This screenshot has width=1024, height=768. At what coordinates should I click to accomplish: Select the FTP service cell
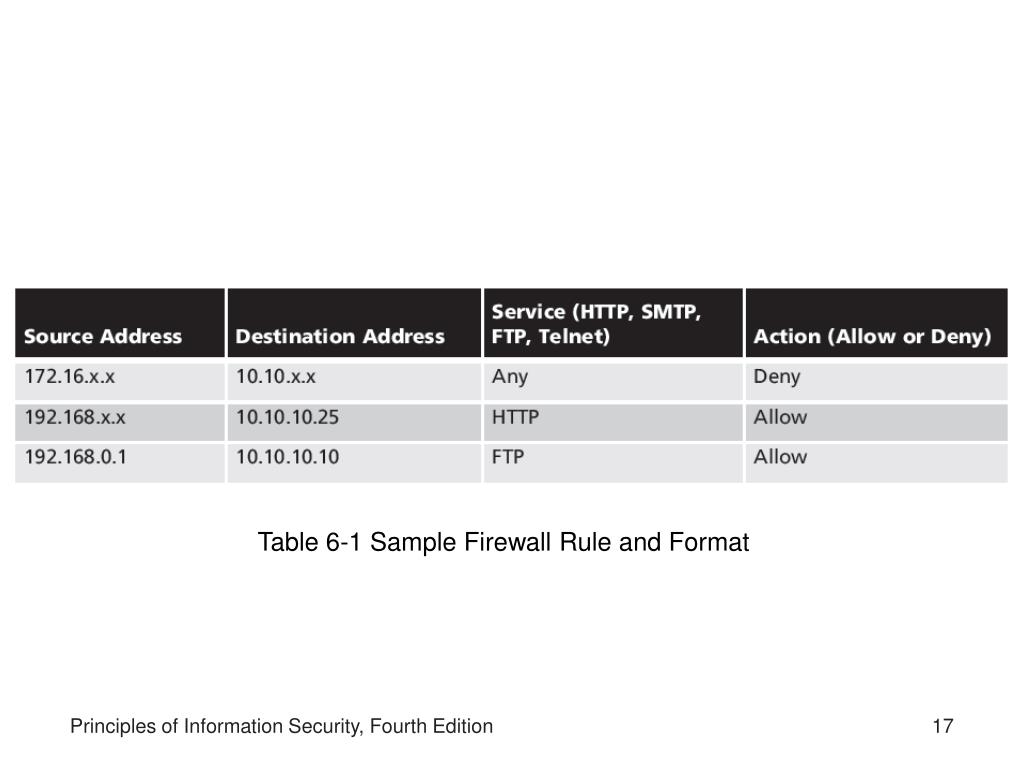(x=613, y=462)
